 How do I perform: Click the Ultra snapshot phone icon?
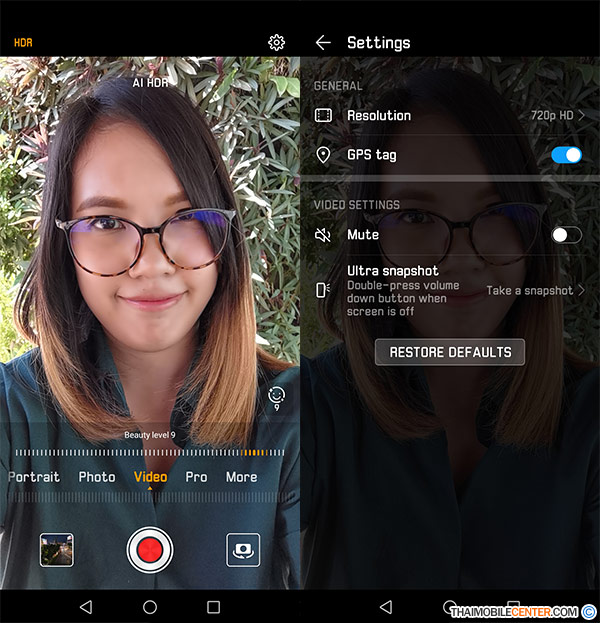pos(323,290)
